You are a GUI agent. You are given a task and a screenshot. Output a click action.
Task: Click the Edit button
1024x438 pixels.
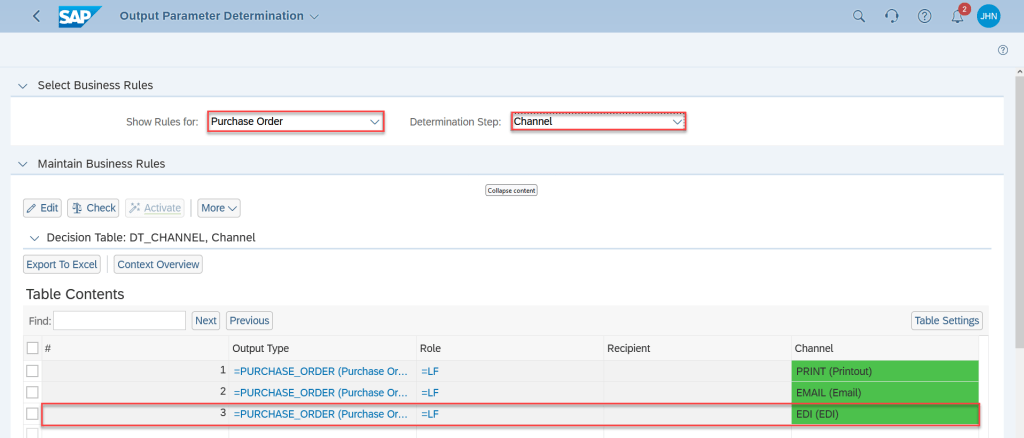click(x=43, y=208)
